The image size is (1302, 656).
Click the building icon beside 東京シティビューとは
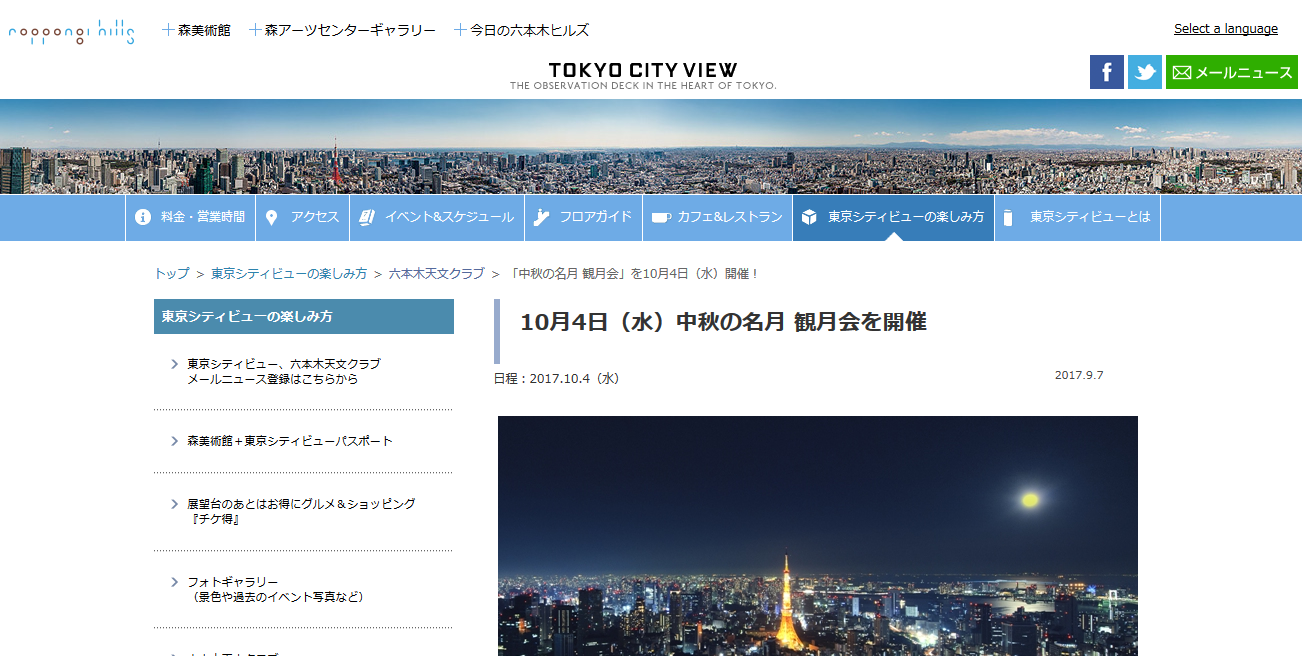tap(1008, 217)
